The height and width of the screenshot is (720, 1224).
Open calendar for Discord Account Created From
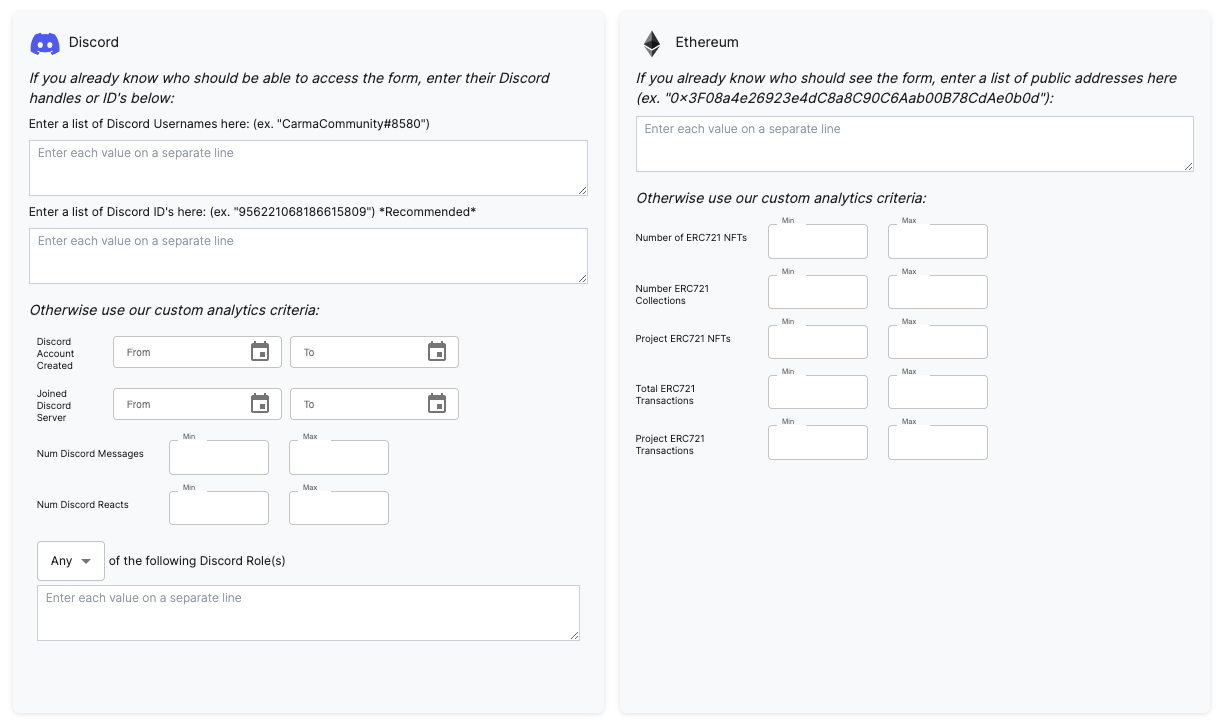260,352
